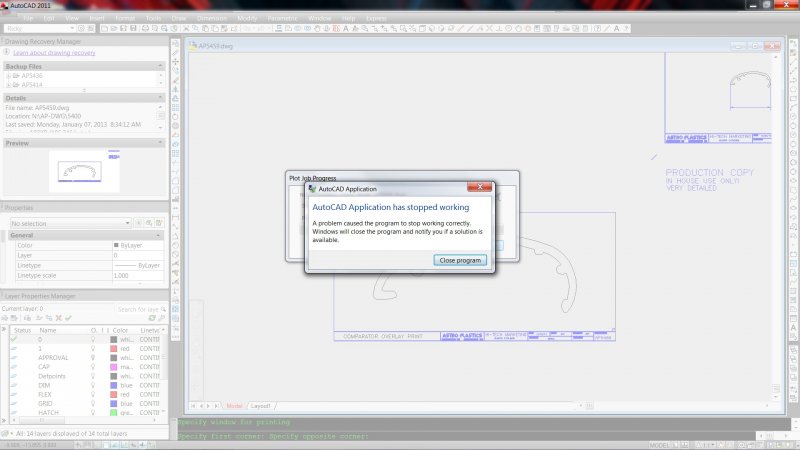
Task: Open the No selection dropdown in Properties
Action: (x=70, y=223)
